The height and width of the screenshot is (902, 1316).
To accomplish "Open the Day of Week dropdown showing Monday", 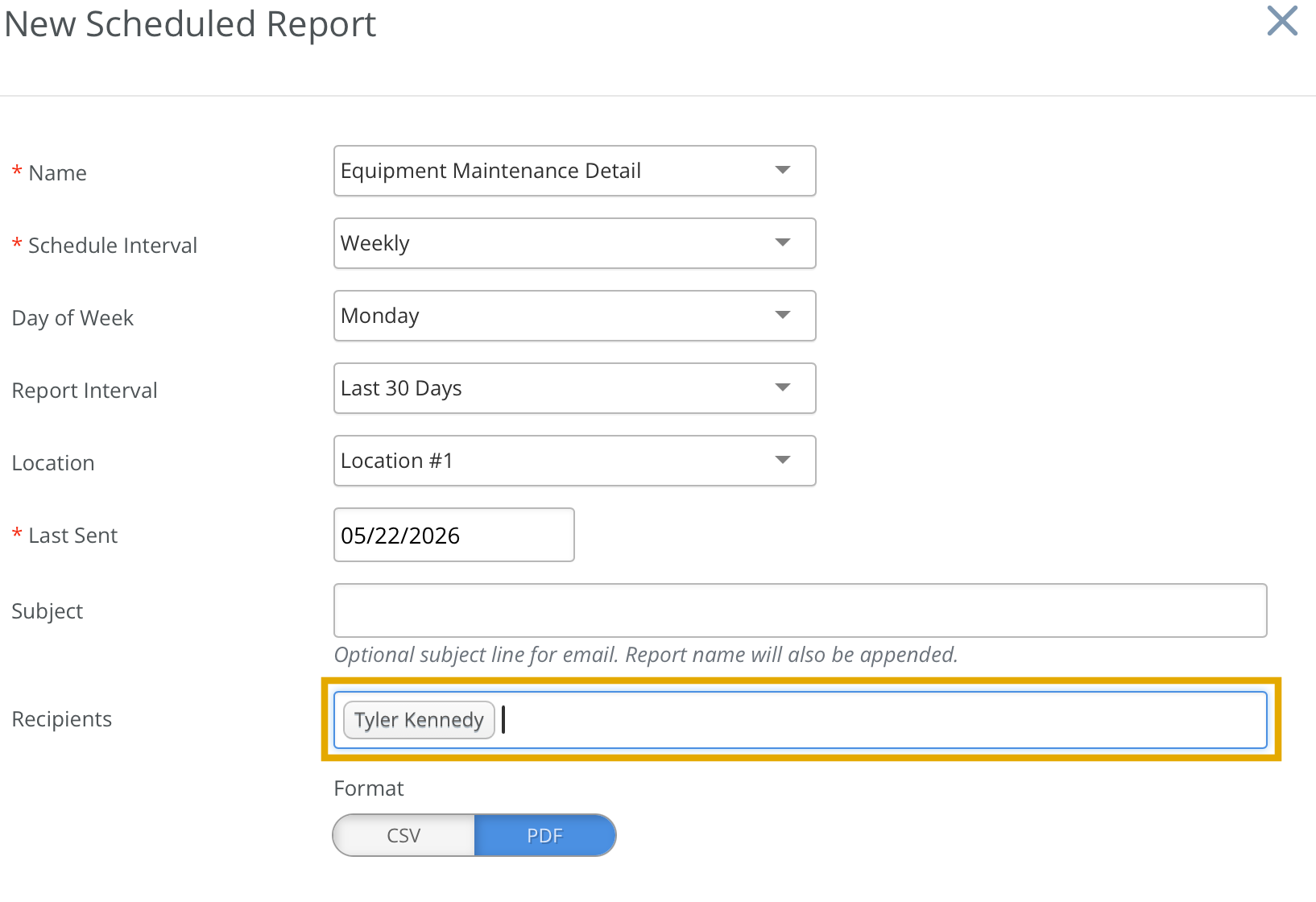I will tap(575, 316).
